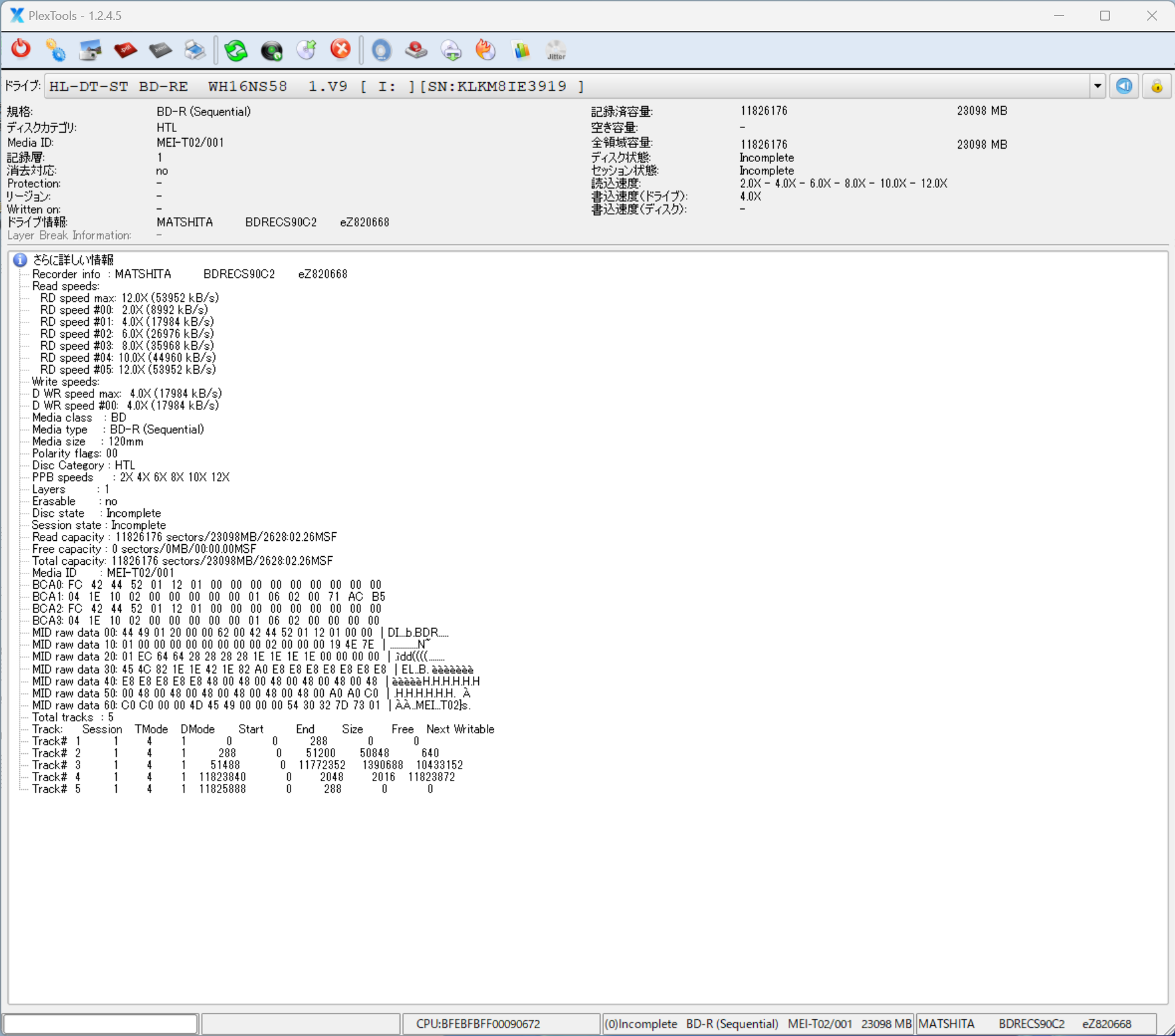Screen dimensions: 1175x1036
Task: Click the black disc start icon
Action: pos(271,50)
